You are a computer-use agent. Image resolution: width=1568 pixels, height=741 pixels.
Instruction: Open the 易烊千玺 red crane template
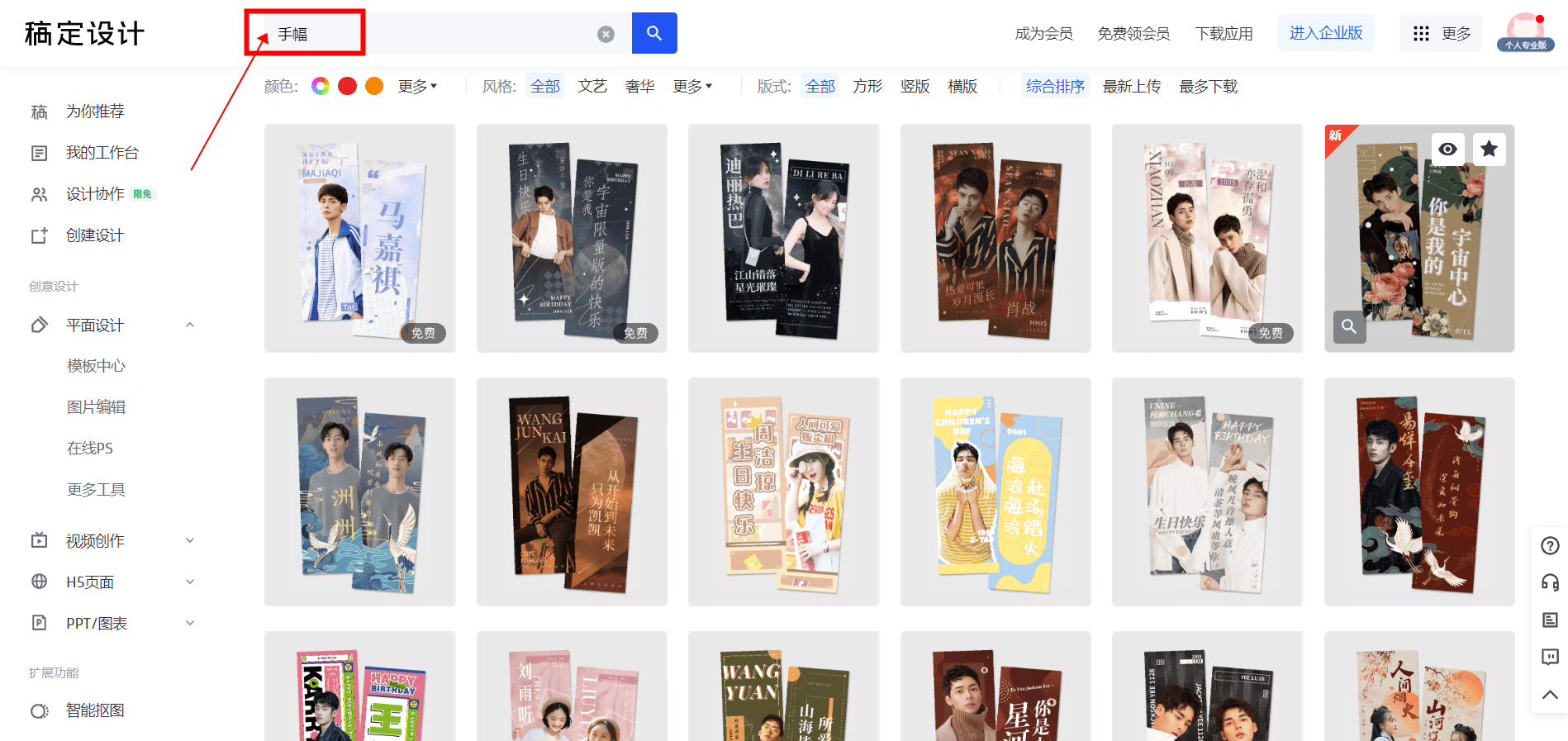1419,492
